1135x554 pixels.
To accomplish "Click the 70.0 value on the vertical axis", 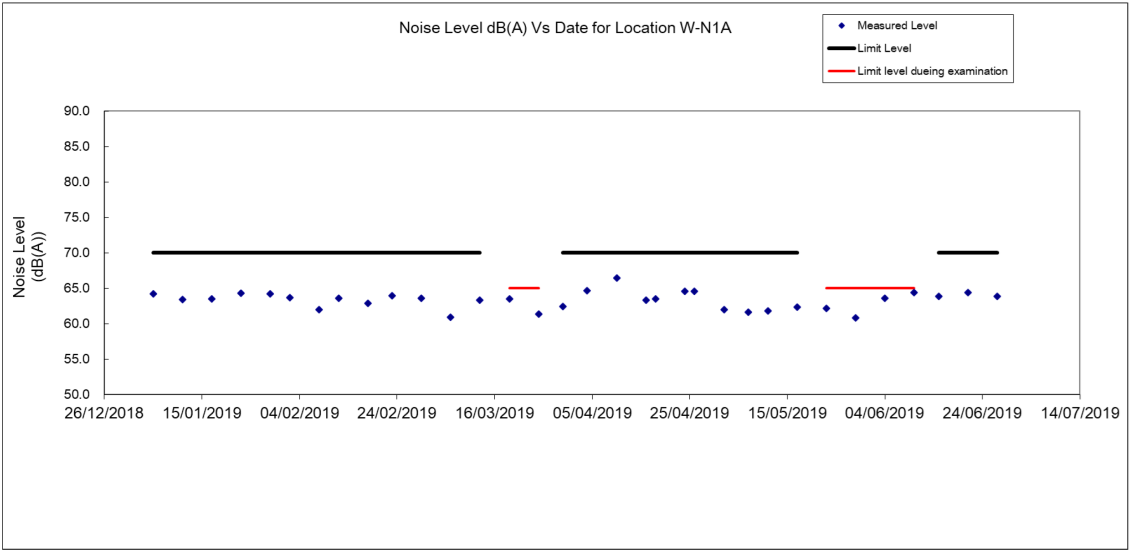I will [77, 253].
